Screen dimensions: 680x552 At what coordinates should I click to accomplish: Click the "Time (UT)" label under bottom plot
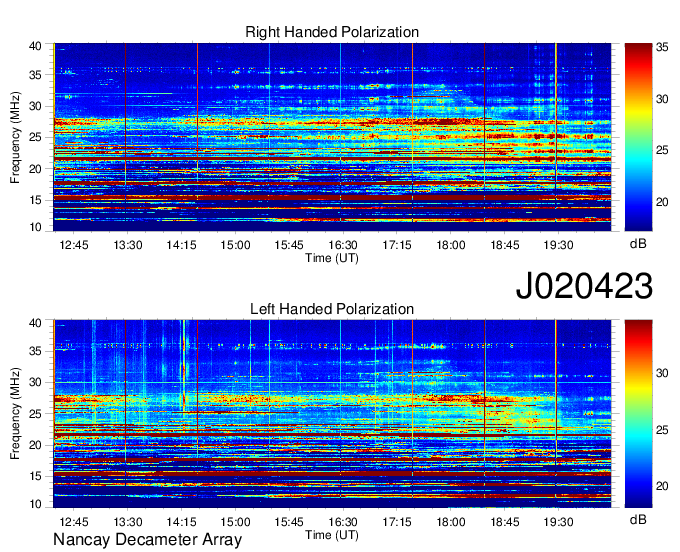pyautogui.click(x=332, y=535)
